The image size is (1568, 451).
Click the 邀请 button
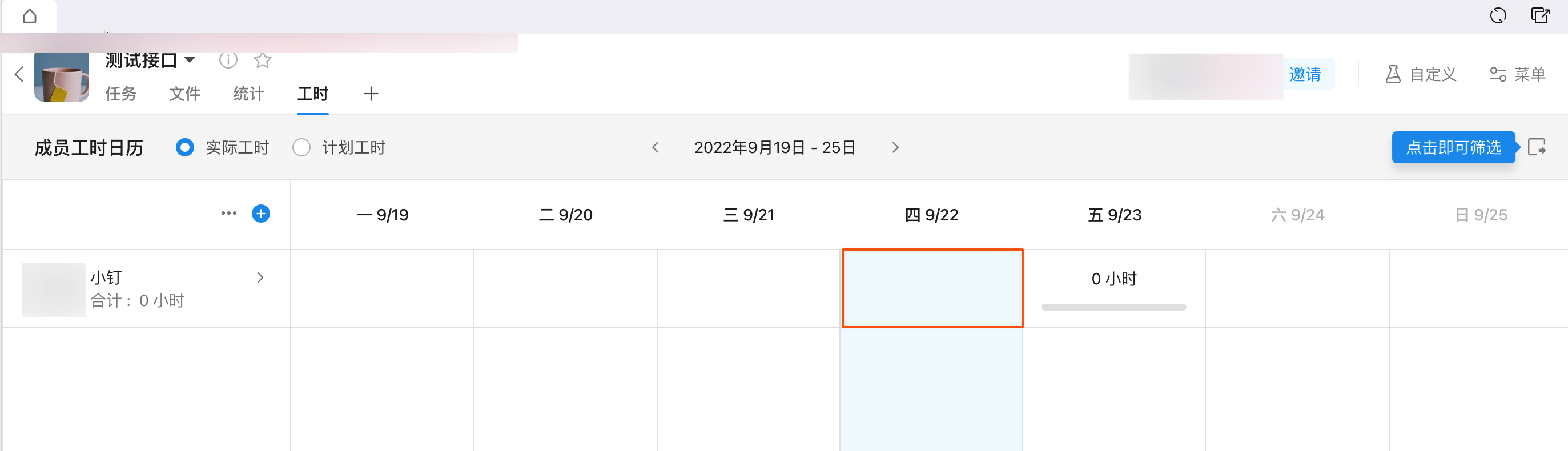[1305, 74]
